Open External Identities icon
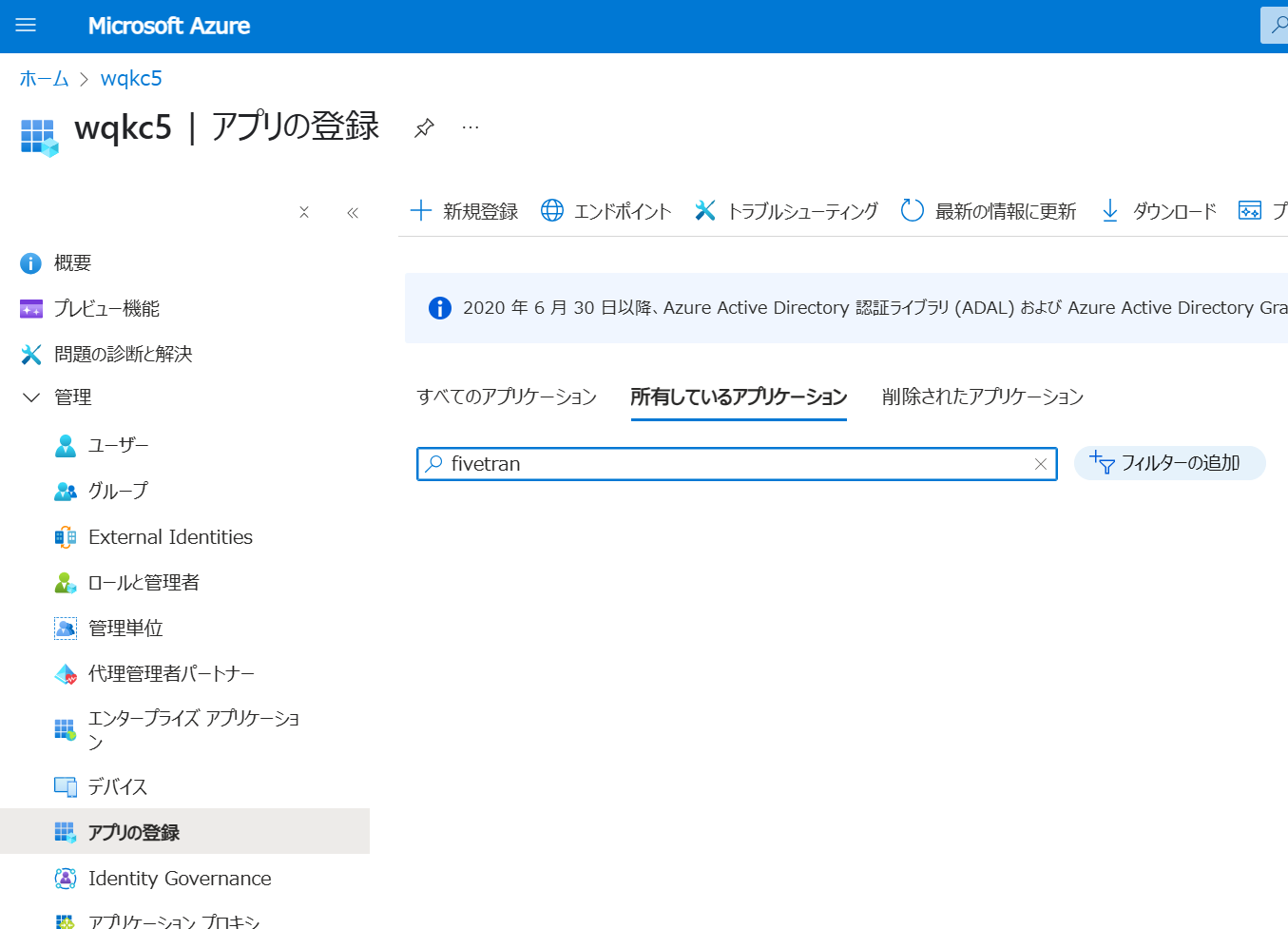 66,537
